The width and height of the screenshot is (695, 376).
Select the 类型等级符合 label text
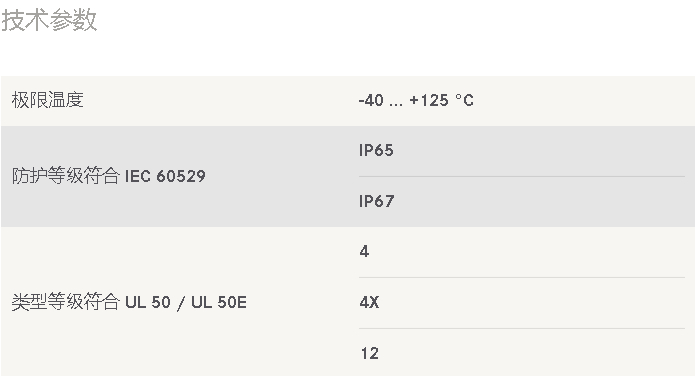(x=66, y=302)
